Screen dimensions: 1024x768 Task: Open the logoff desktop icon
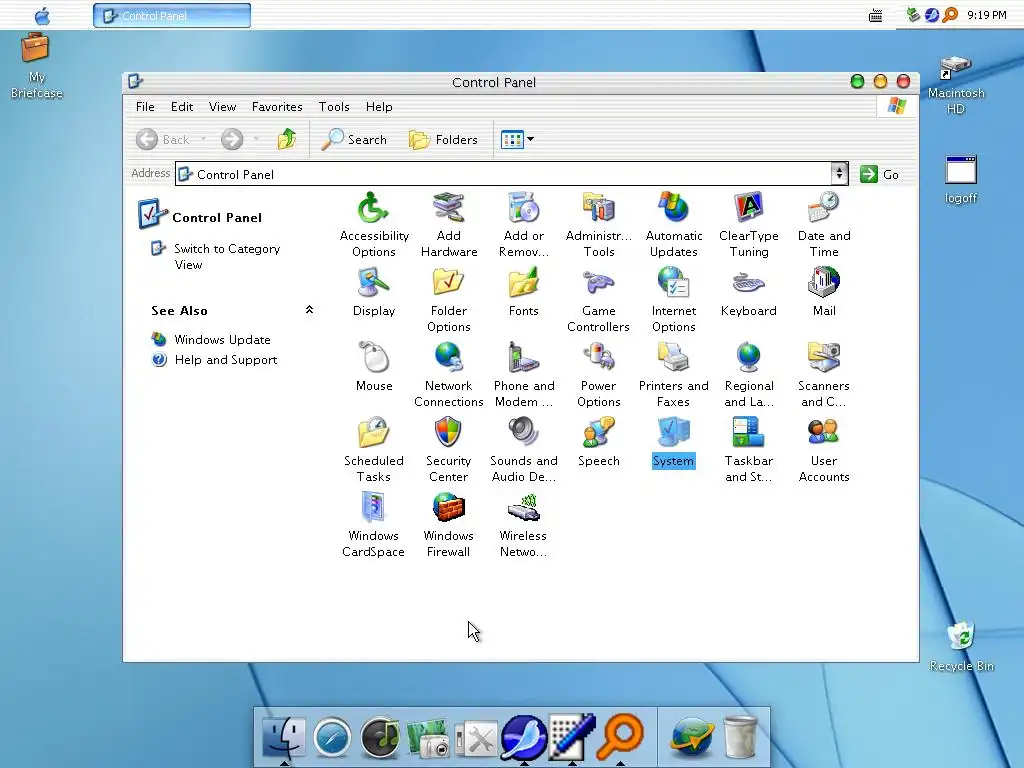click(x=961, y=180)
